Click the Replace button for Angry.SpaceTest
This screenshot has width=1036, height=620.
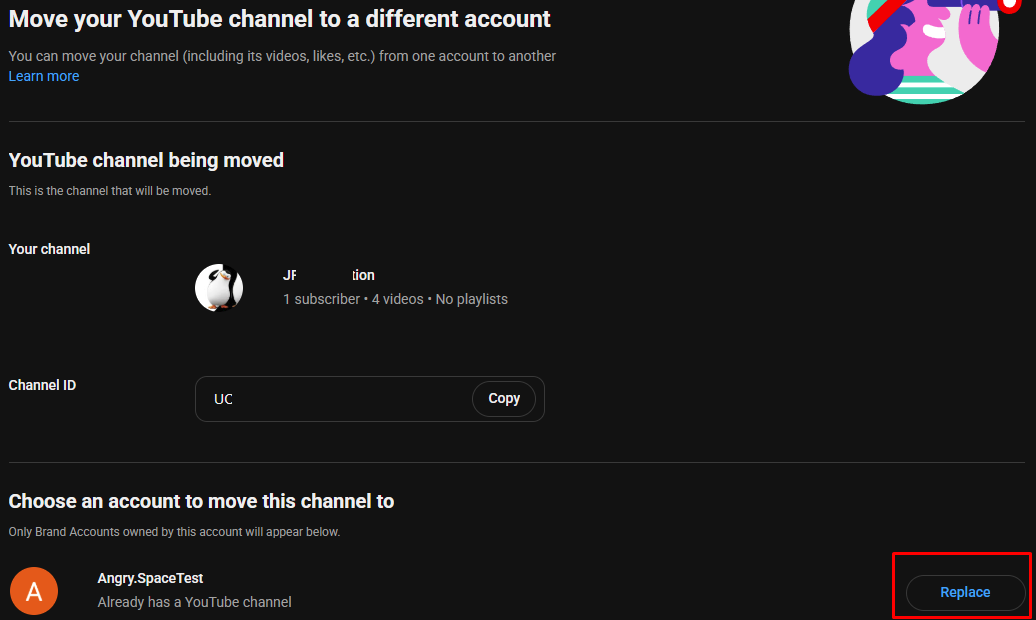(965, 592)
